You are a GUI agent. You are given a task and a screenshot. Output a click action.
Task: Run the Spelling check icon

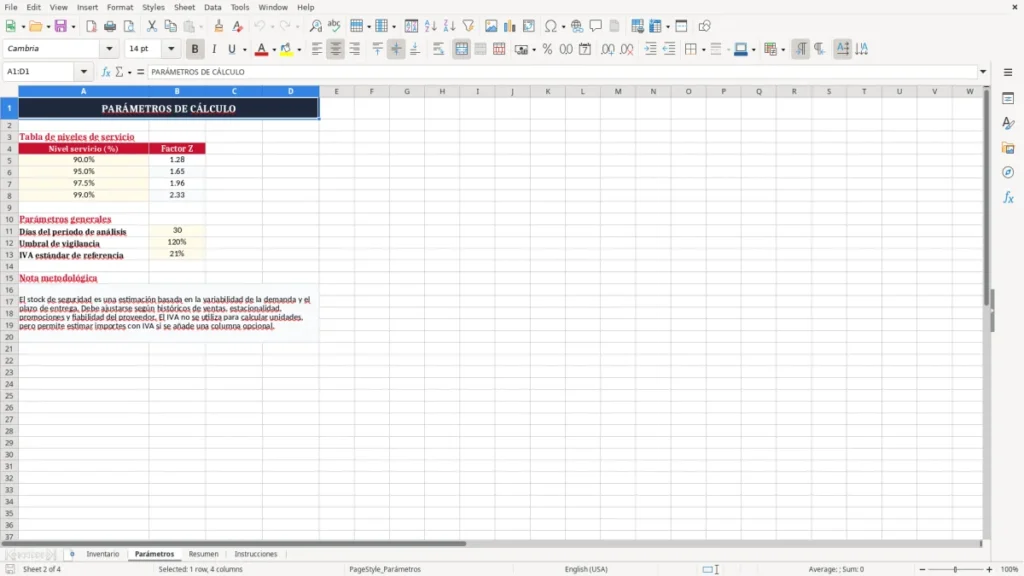tap(334, 26)
